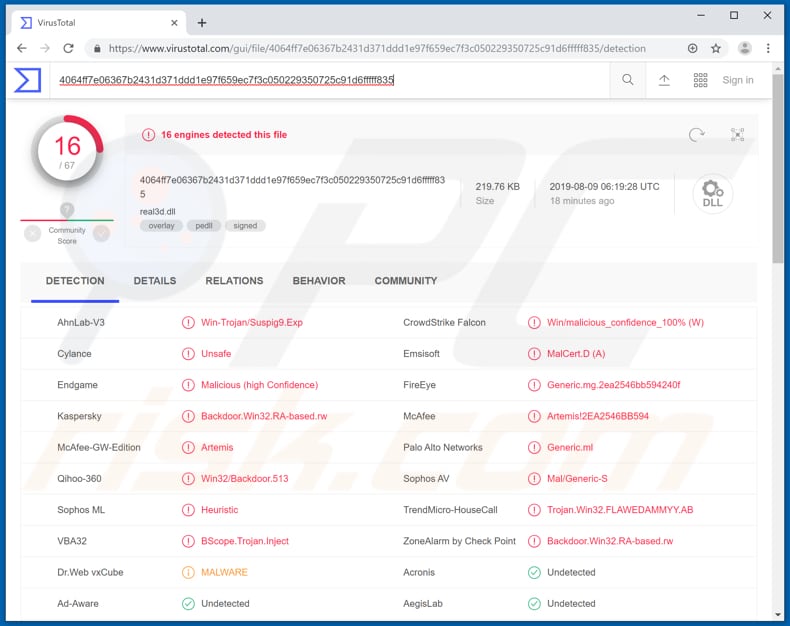Switch to the DETAILS tab

[155, 281]
